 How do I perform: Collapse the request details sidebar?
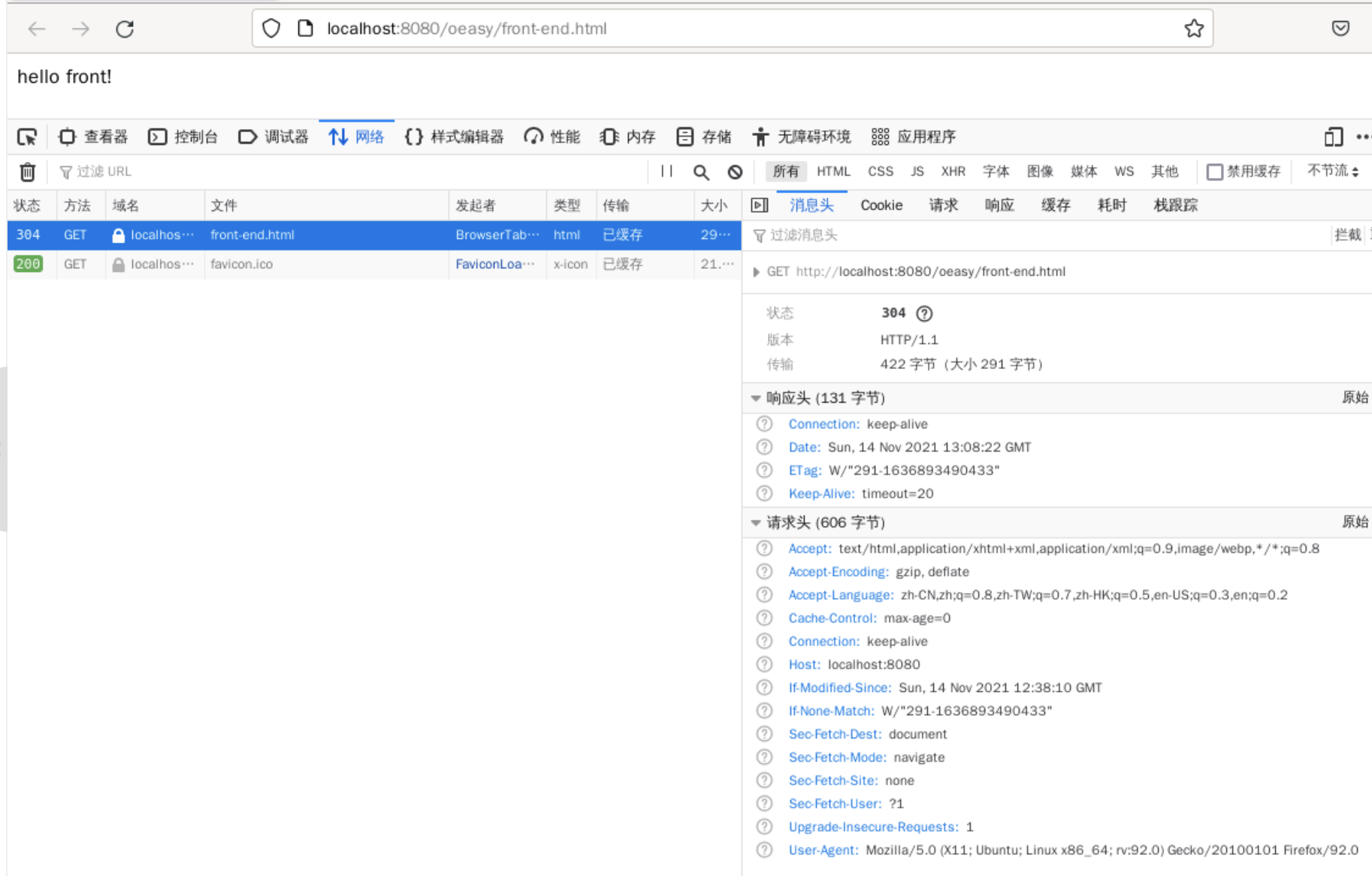(760, 205)
